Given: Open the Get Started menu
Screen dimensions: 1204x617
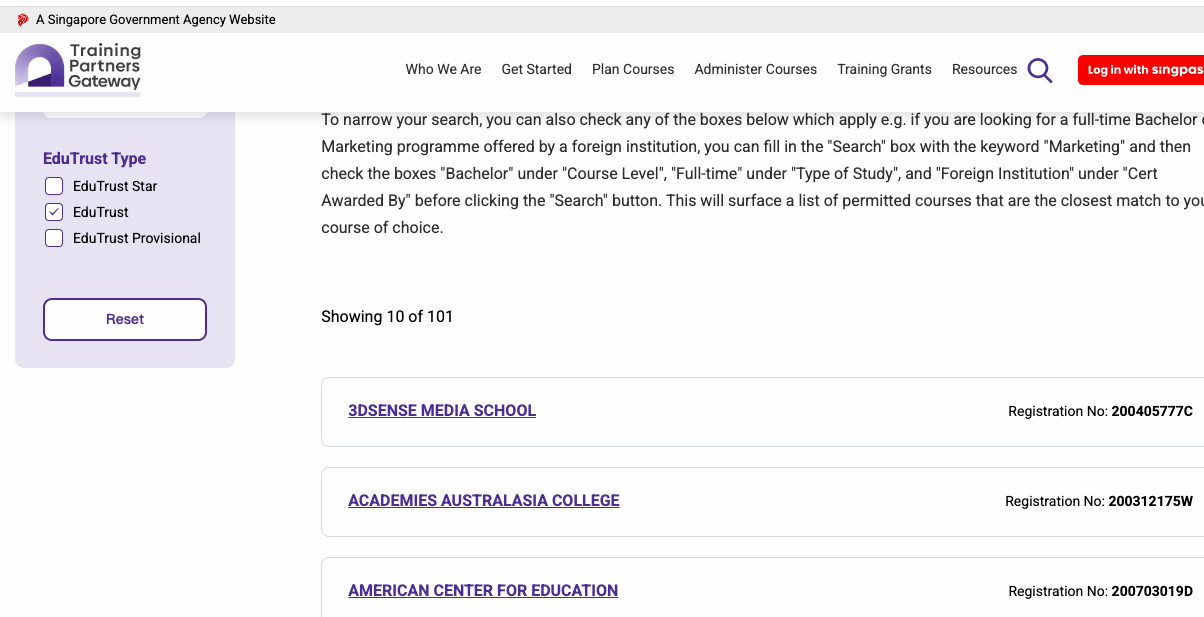Looking at the screenshot, I should point(537,70).
